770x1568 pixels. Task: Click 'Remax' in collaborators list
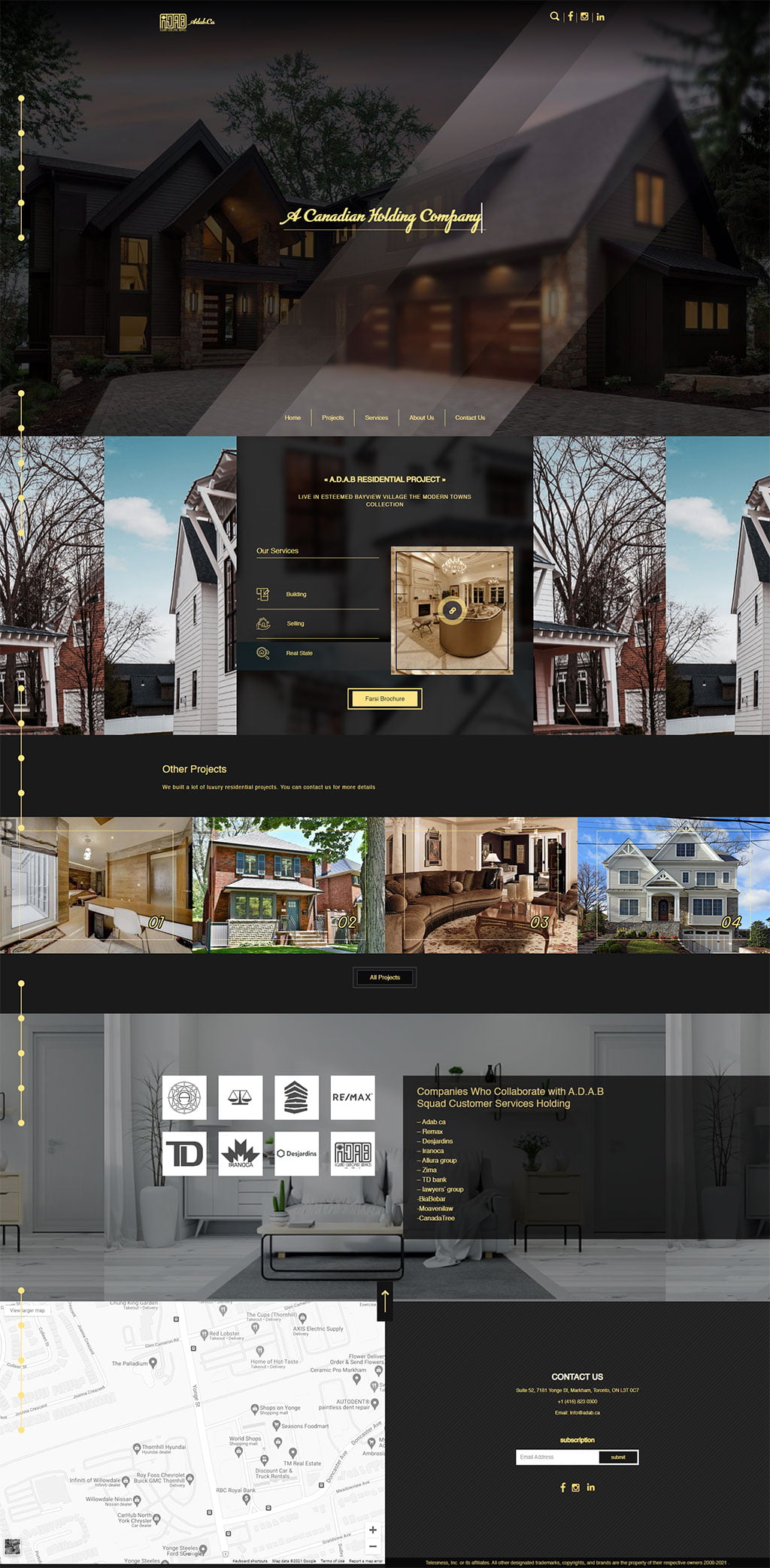pyautogui.click(x=430, y=1132)
